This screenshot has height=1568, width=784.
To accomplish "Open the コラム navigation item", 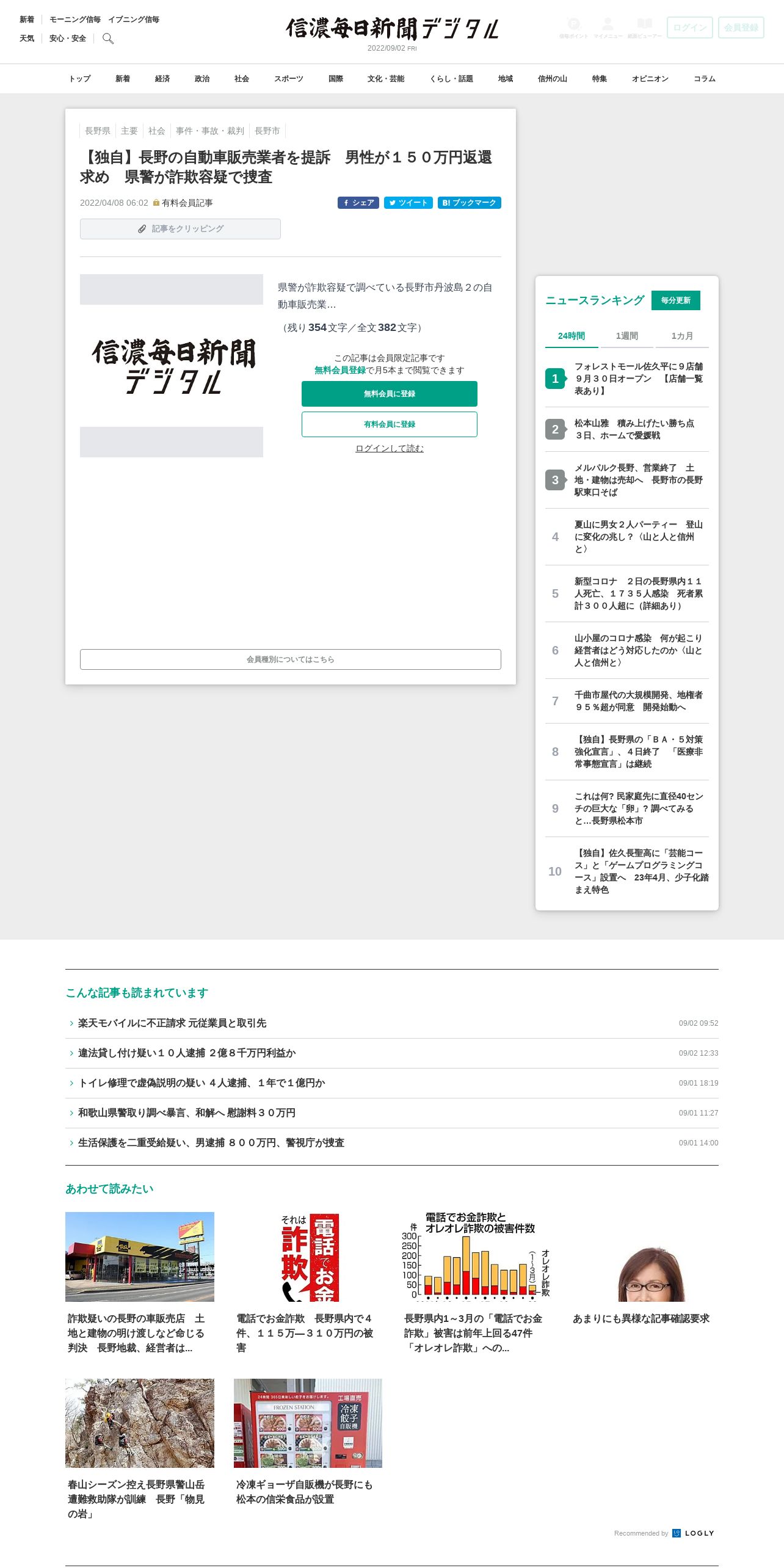I will click(x=705, y=79).
